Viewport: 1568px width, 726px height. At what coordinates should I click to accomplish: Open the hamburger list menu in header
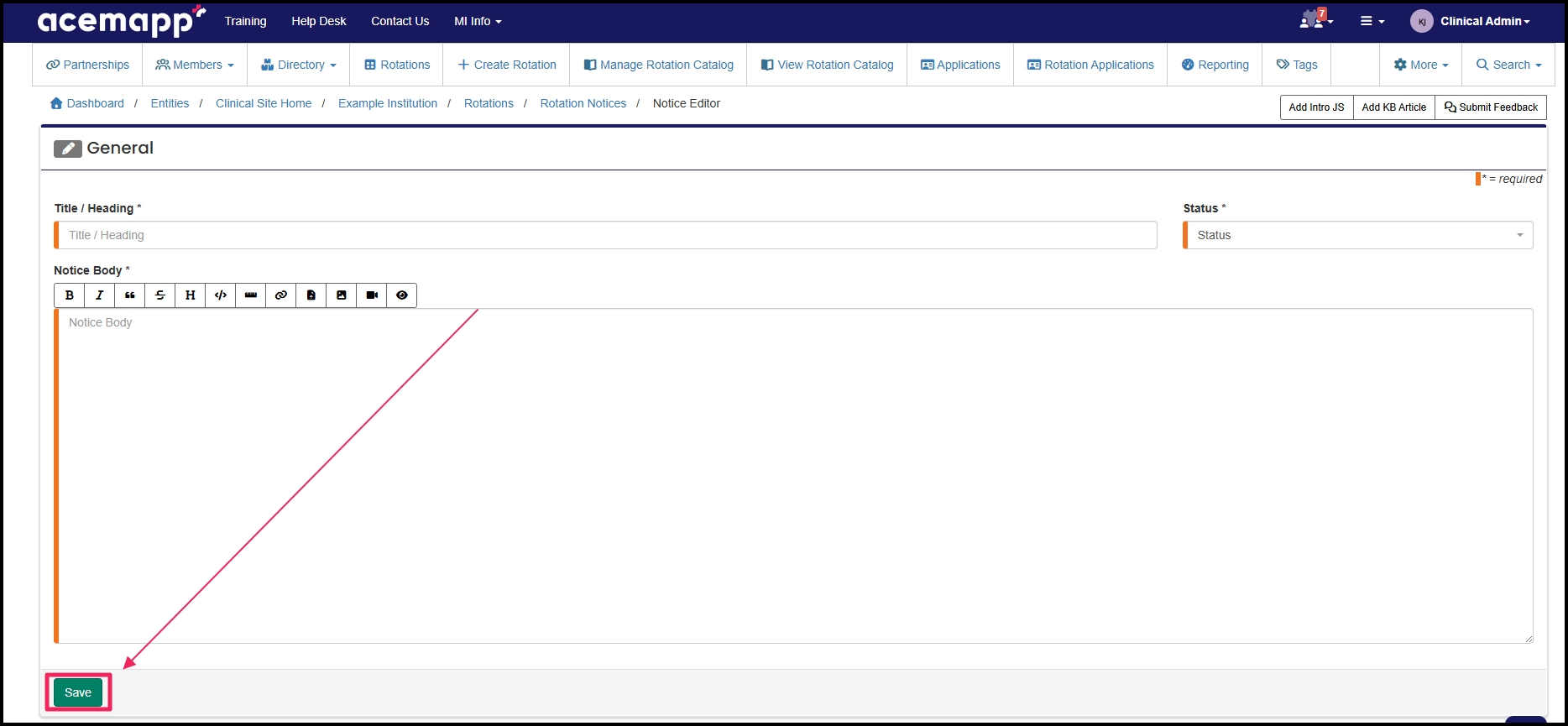point(1372,21)
